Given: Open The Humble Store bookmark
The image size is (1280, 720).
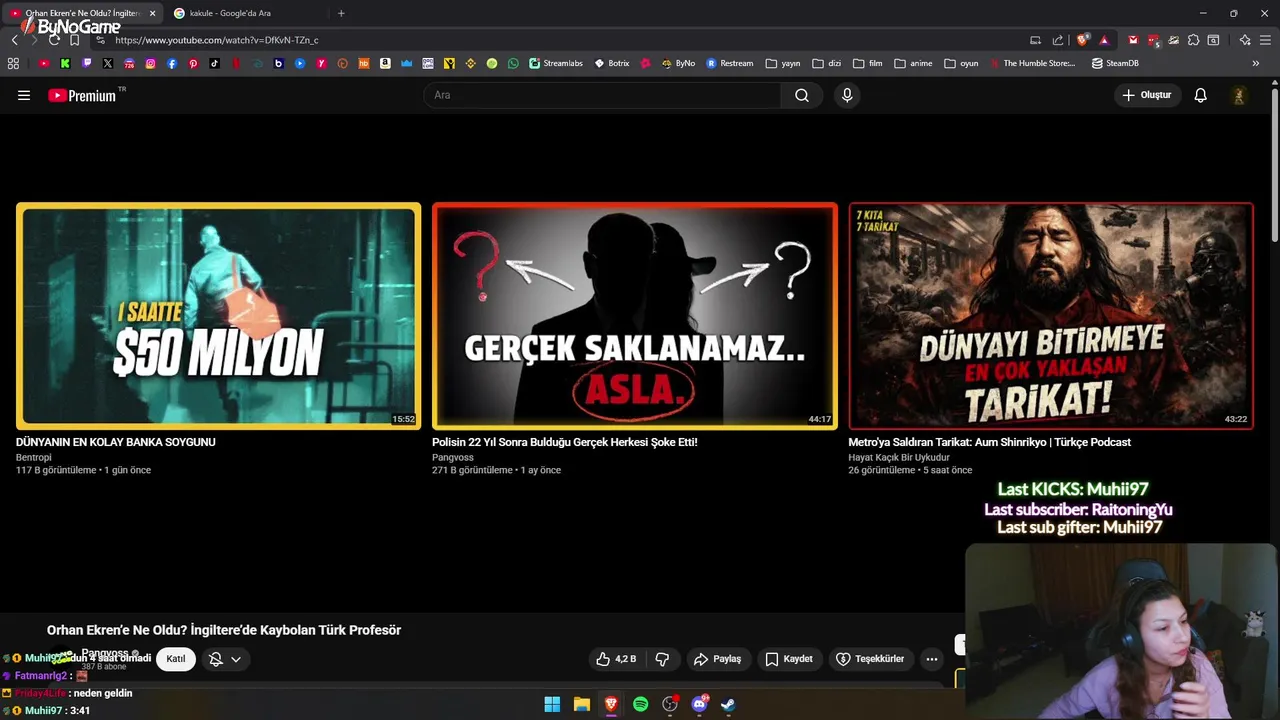Looking at the screenshot, I should tap(1032, 63).
